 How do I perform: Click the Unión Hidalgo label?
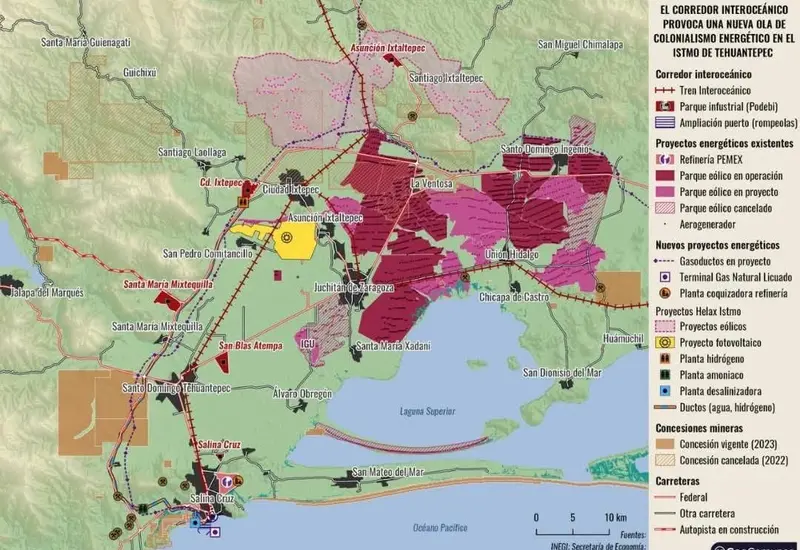tap(512, 254)
